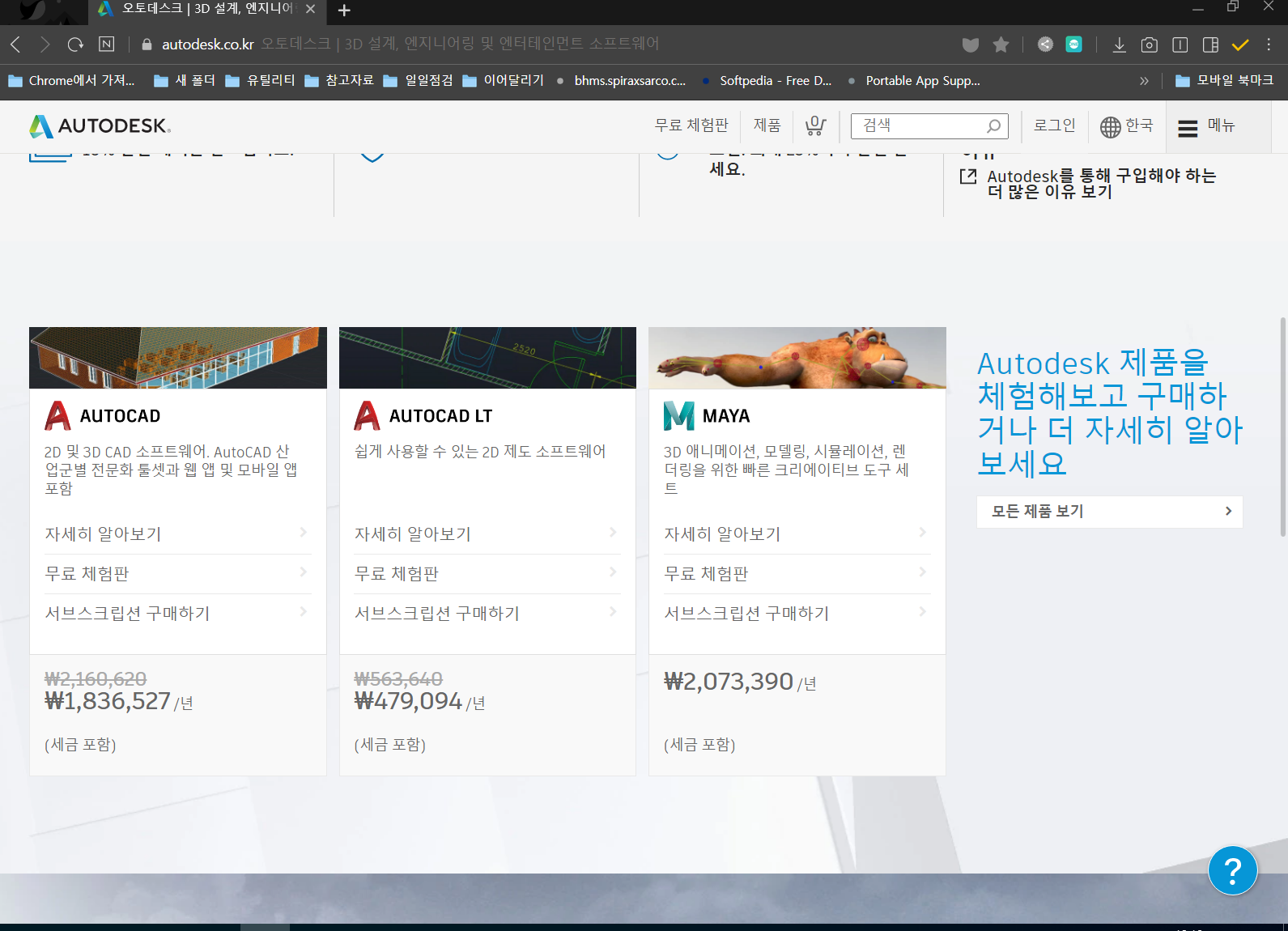The image size is (1288, 931).
Task: Open the 유틸리티 bookmark folder
Action: pyautogui.click(x=260, y=81)
